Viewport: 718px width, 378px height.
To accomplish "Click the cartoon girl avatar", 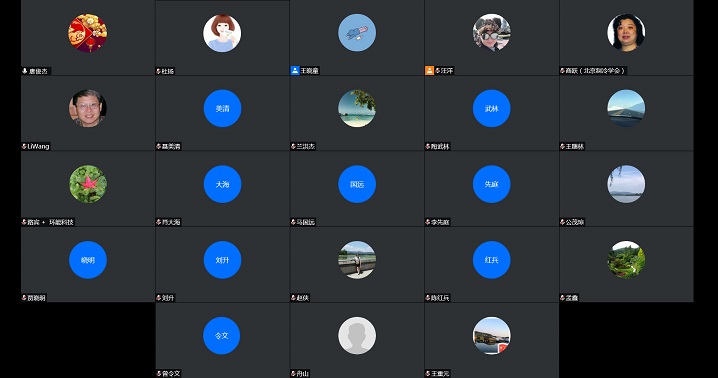I will click(222, 33).
